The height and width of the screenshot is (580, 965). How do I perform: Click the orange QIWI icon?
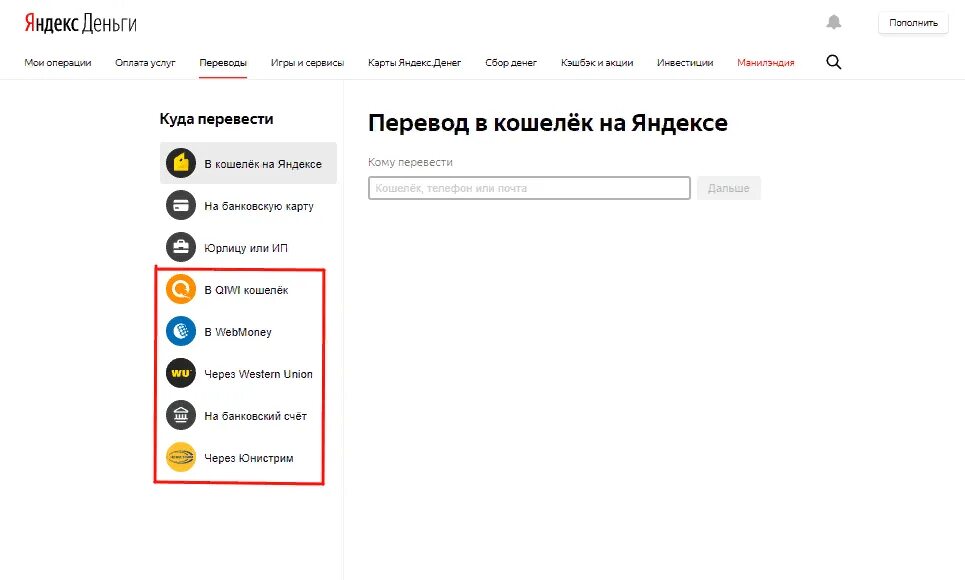181,289
